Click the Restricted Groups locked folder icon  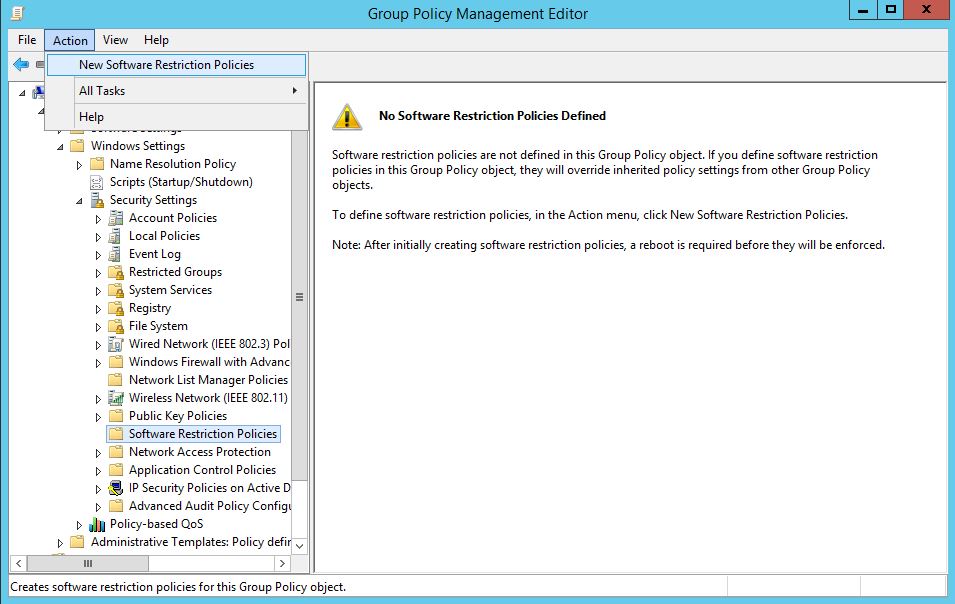tap(116, 272)
